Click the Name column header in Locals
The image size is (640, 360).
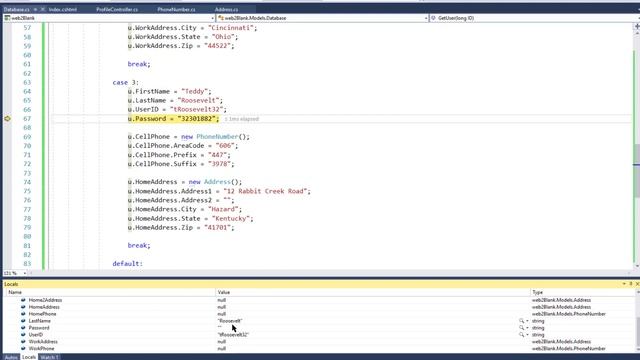coord(110,292)
